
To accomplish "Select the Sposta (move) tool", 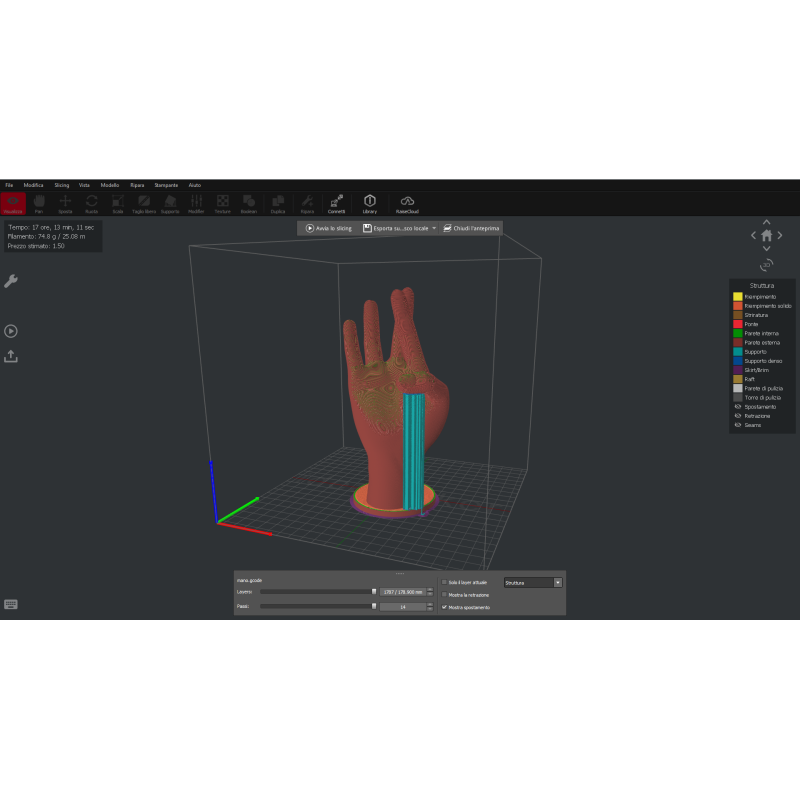I will pos(64,203).
